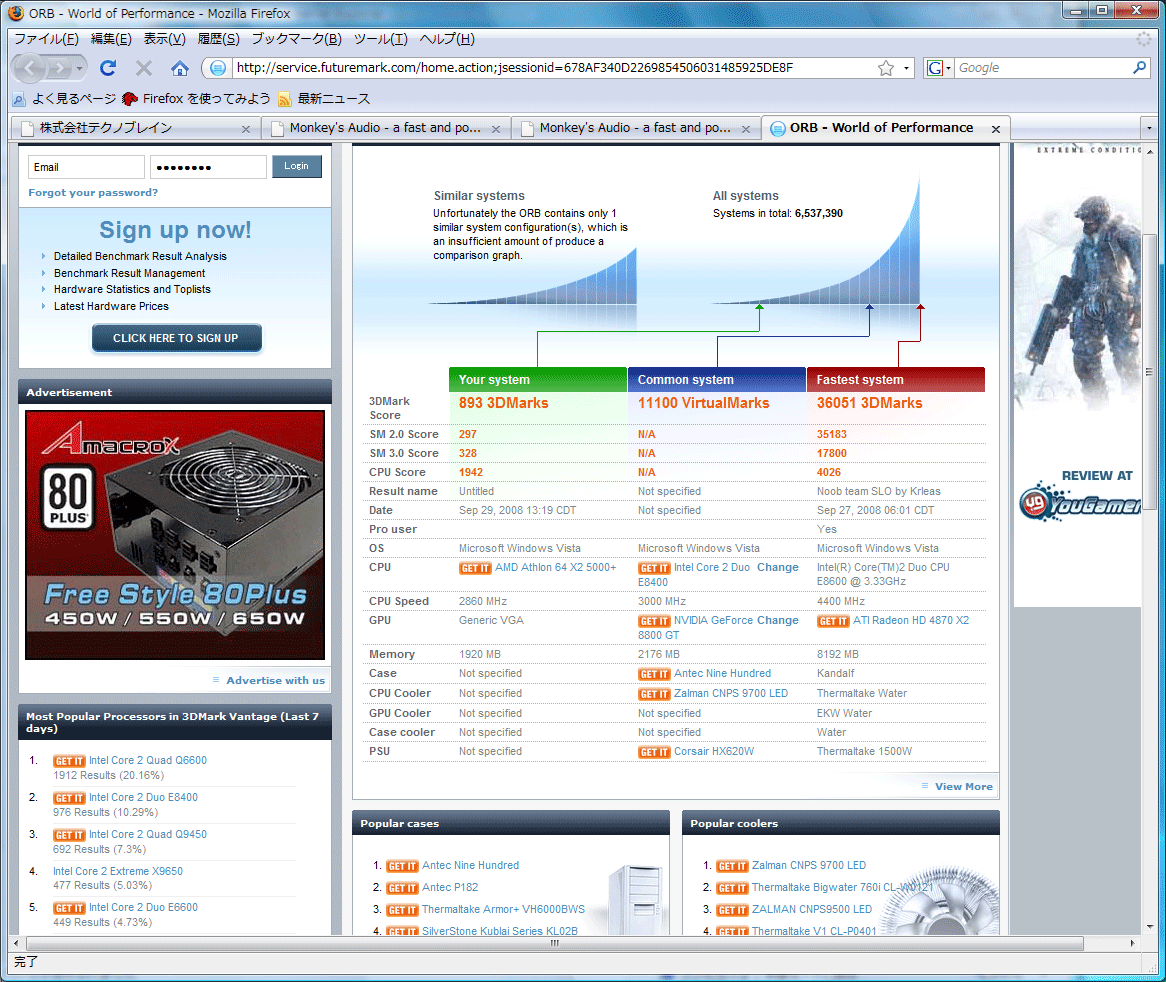Image resolution: width=1166 pixels, height=982 pixels.
Task: Click GET IT badge beside Intel Core 2 Quad Q6600
Action: click(x=69, y=761)
